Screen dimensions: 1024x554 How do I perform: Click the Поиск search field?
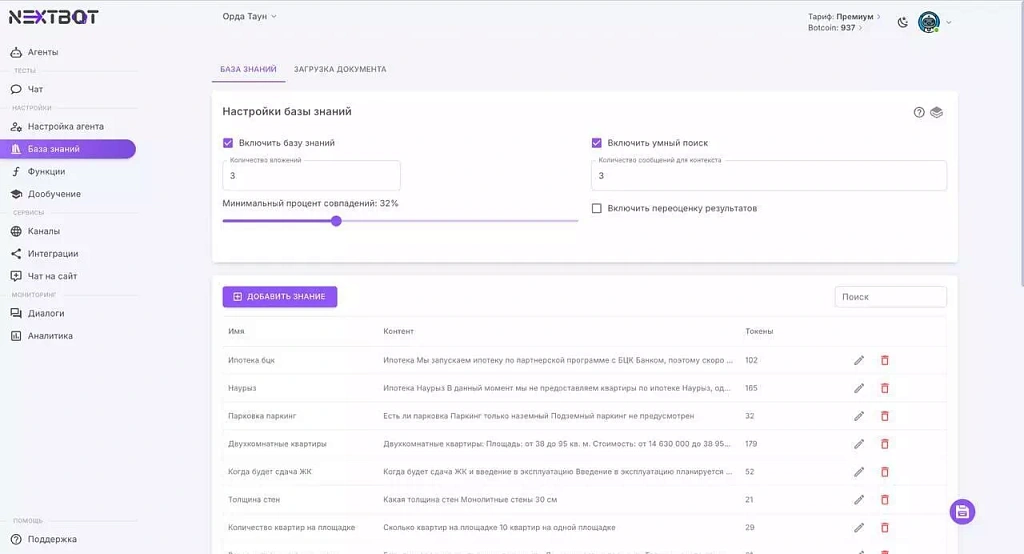tap(890, 297)
